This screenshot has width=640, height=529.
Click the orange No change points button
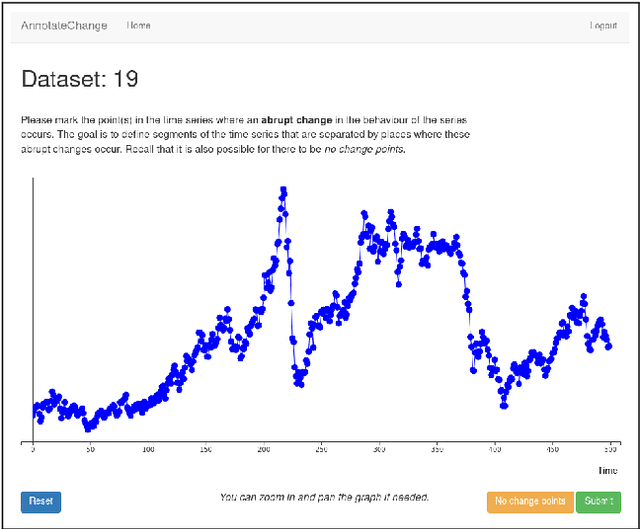(530, 501)
